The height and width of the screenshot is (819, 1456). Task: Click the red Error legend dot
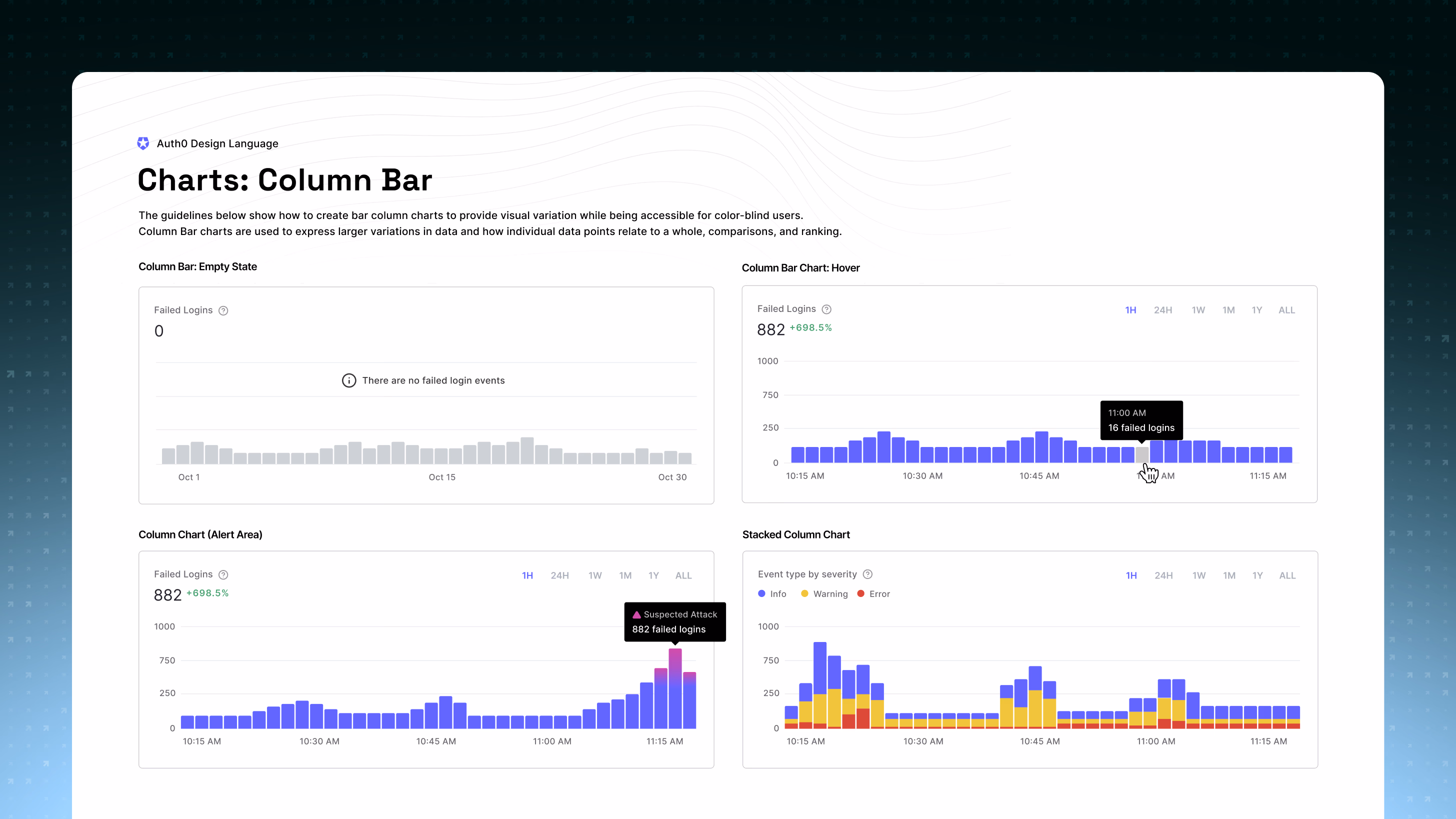click(x=860, y=593)
